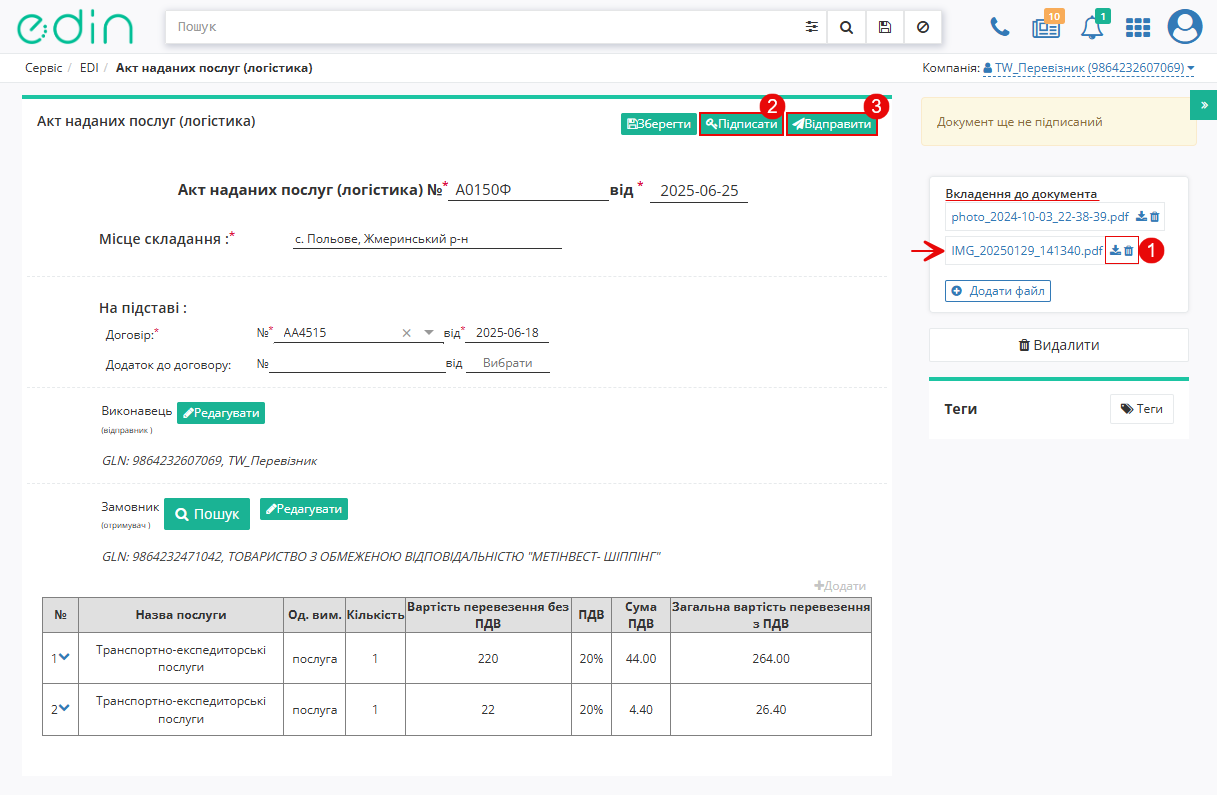Expand row 1 service details chevron
Screen dimensions: 1217x795
[64, 657]
